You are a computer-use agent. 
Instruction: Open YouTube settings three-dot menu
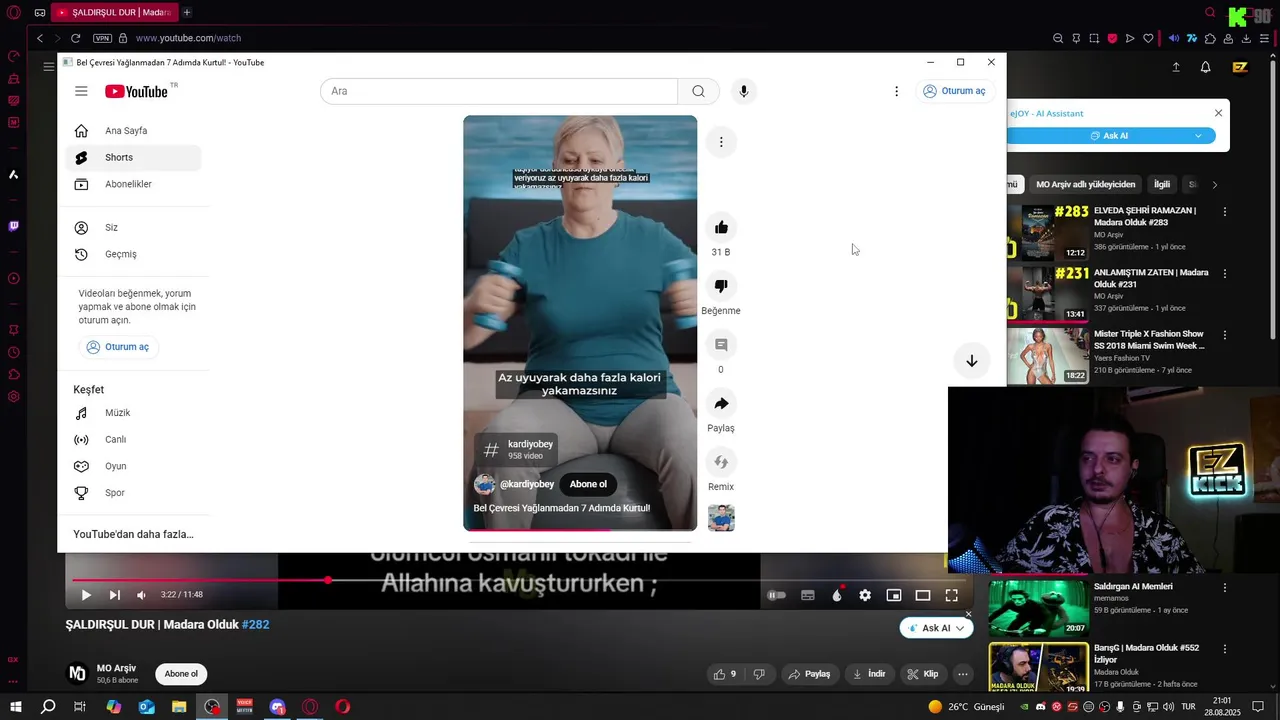click(896, 91)
